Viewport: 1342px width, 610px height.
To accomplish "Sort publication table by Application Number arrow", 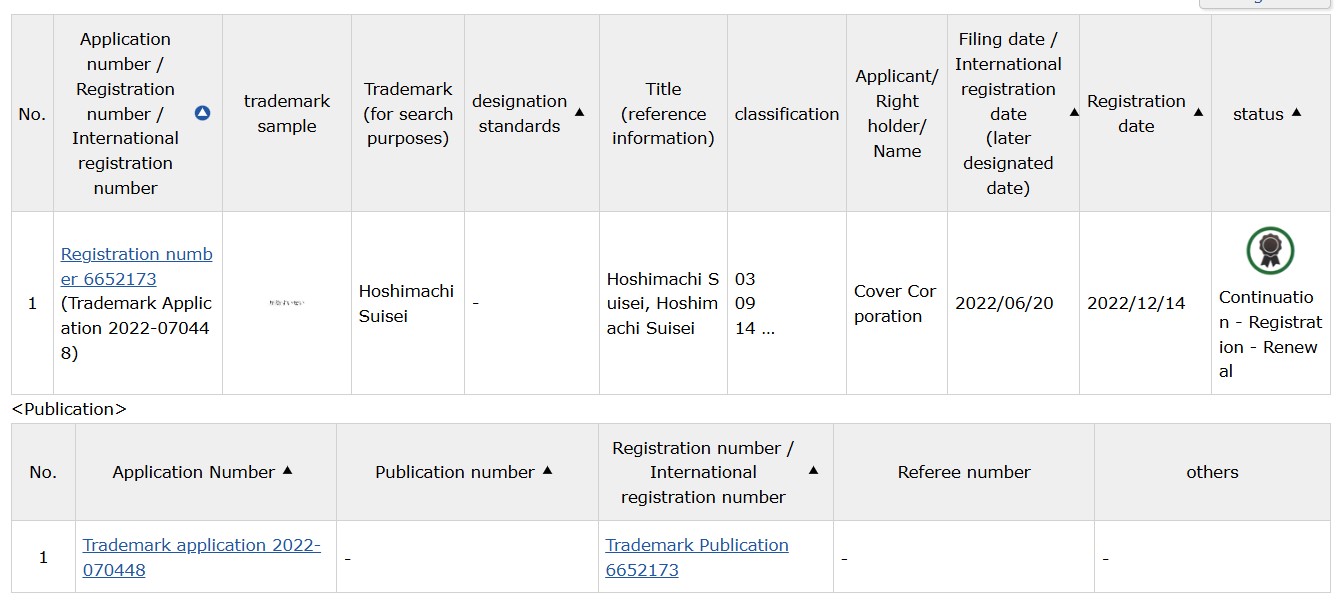I will pos(287,470).
